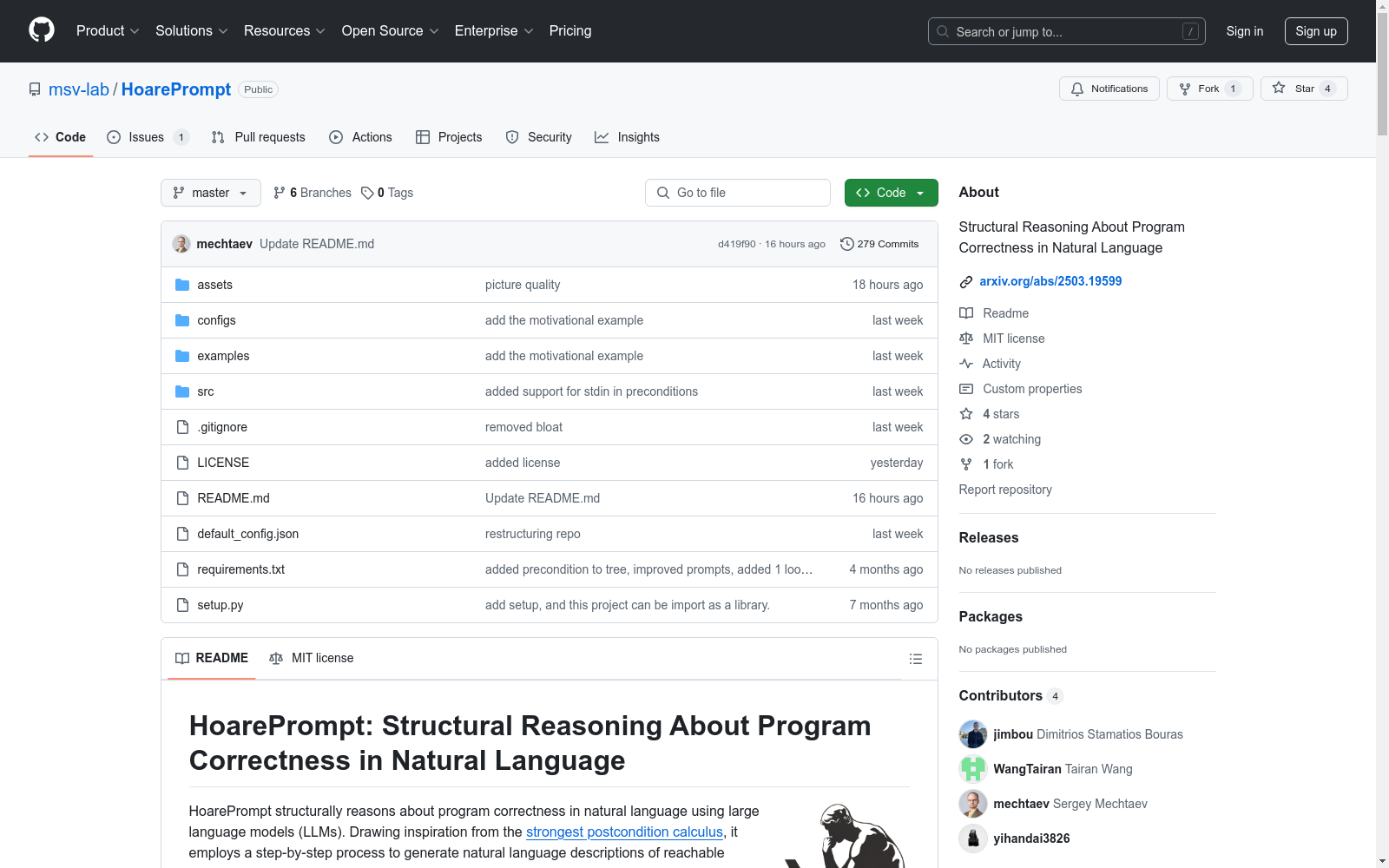1389x868 pixels.
Task: Open the strongest postcondition calculus link
Action: pos(624,832)
